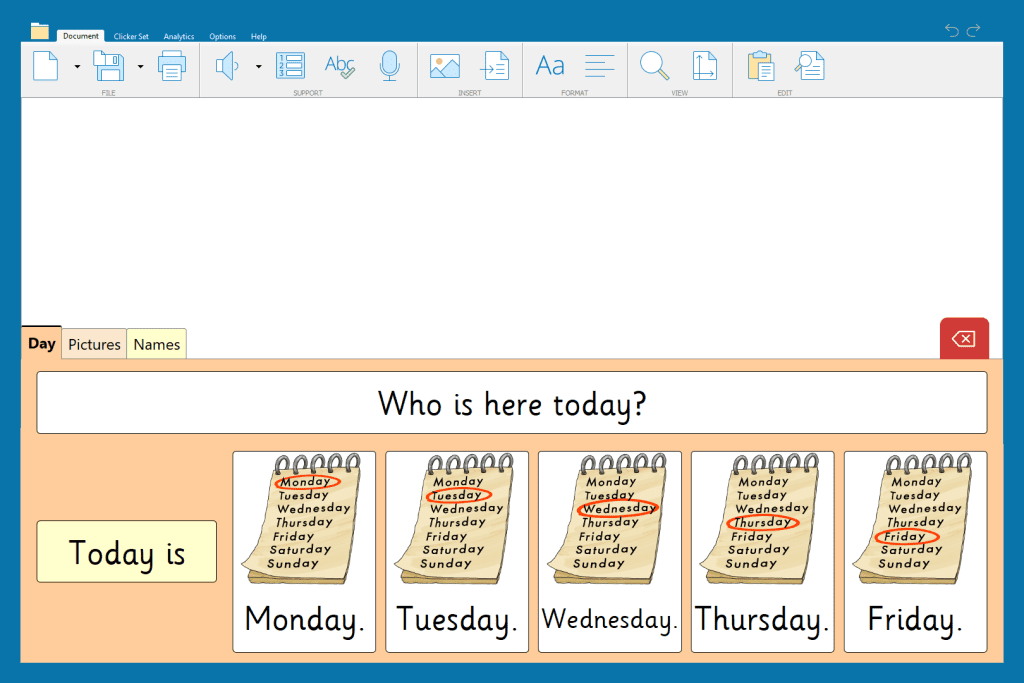
Task: Select the Day grid tab
Action: coord(42,343)
